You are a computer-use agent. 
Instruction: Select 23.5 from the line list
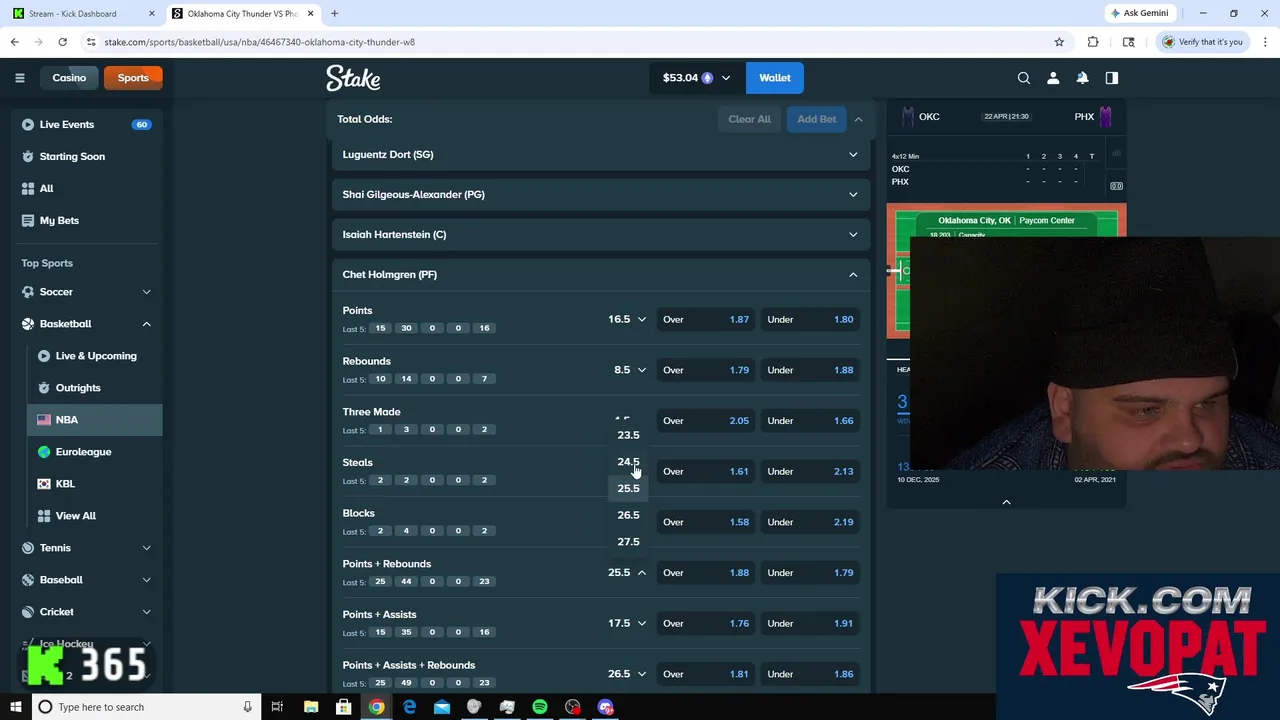coord(628,435)
